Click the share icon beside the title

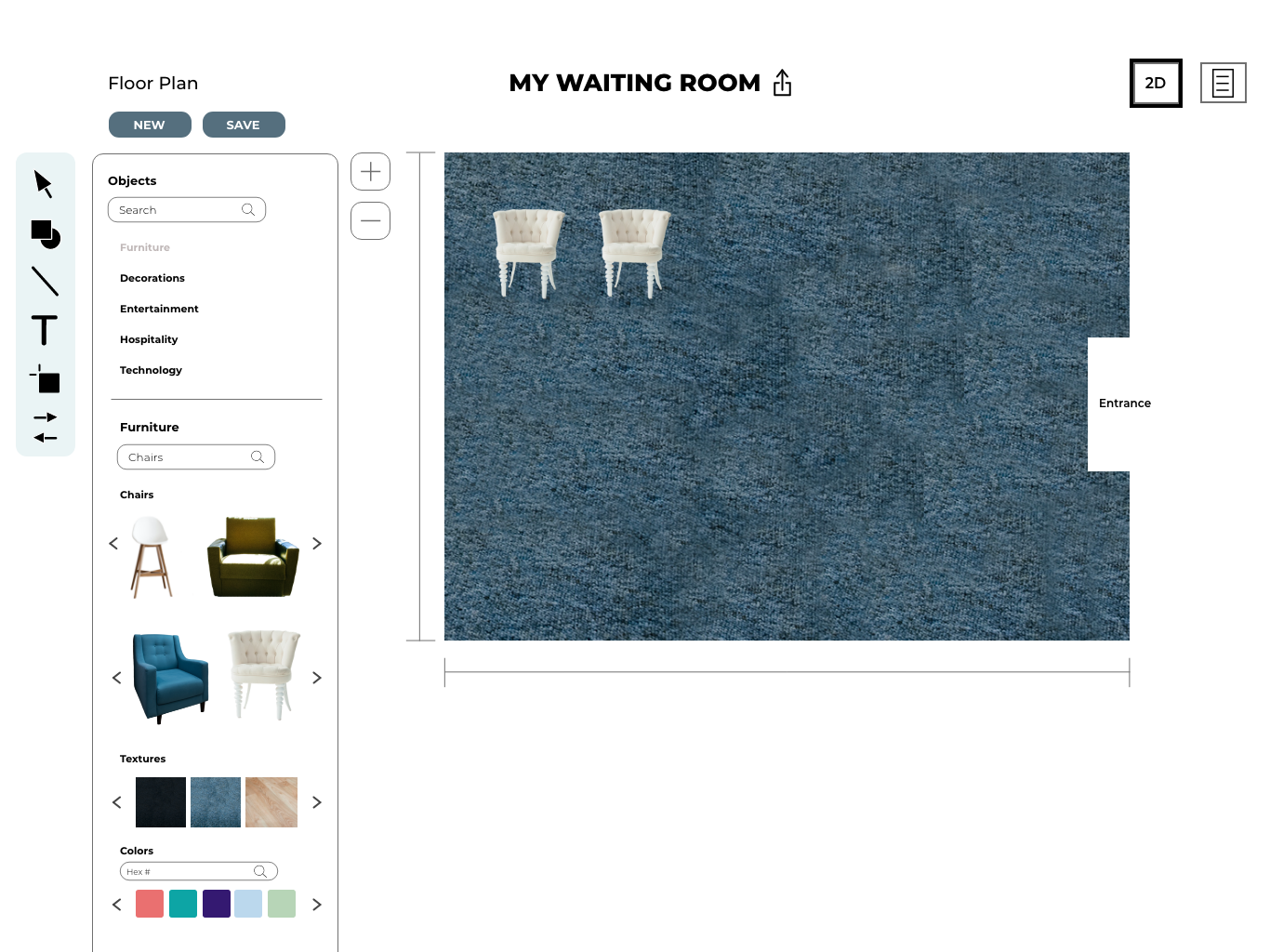coord(783,83)
